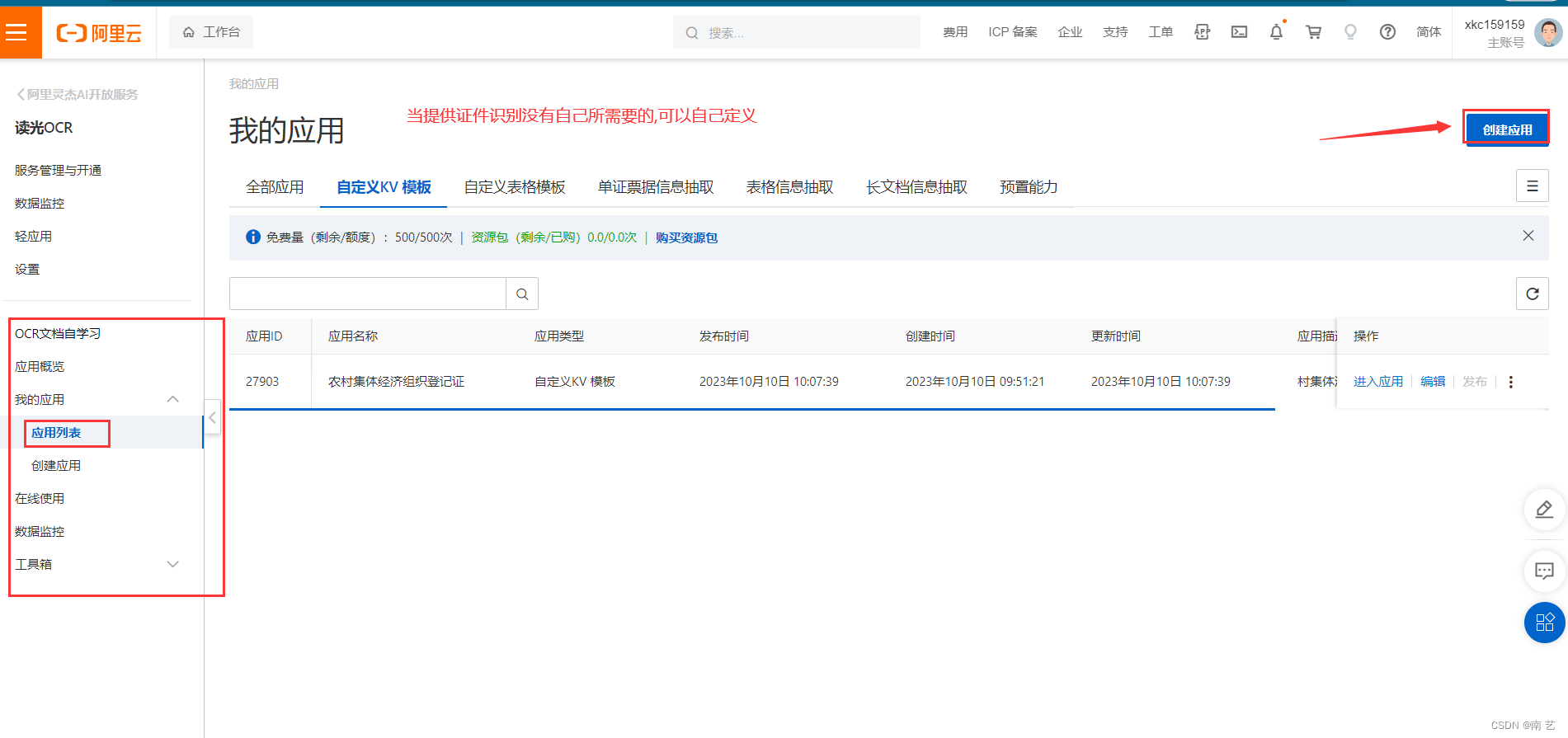
Task: Open ICP 备案 menu
Action: [1013, 32]
